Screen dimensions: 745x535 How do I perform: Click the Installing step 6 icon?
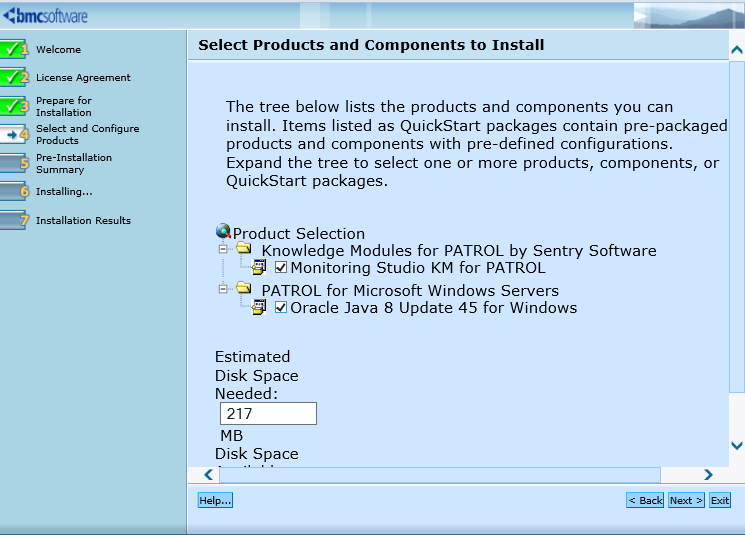[x=14, y=191]
